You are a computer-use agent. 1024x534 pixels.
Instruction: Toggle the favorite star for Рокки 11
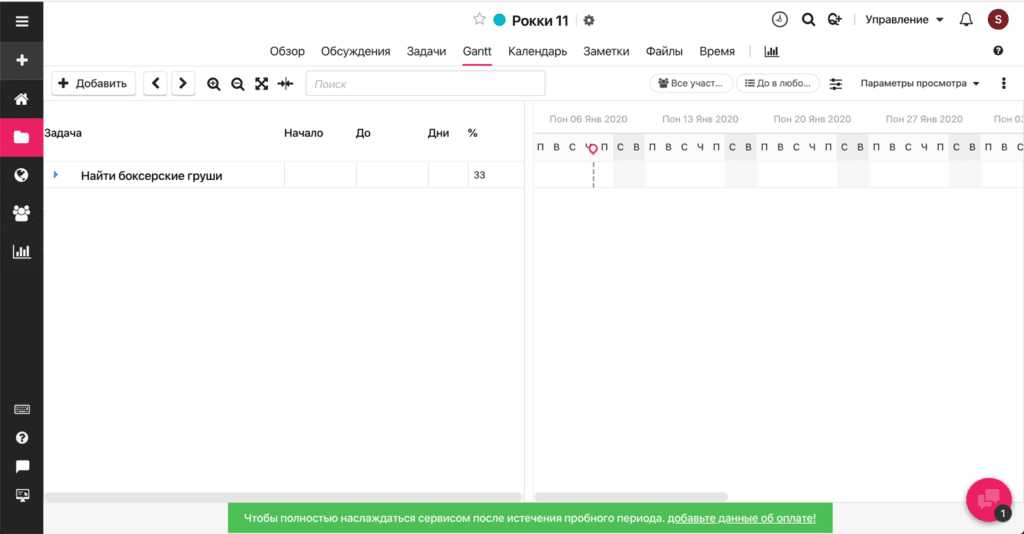tap(479, 20)
